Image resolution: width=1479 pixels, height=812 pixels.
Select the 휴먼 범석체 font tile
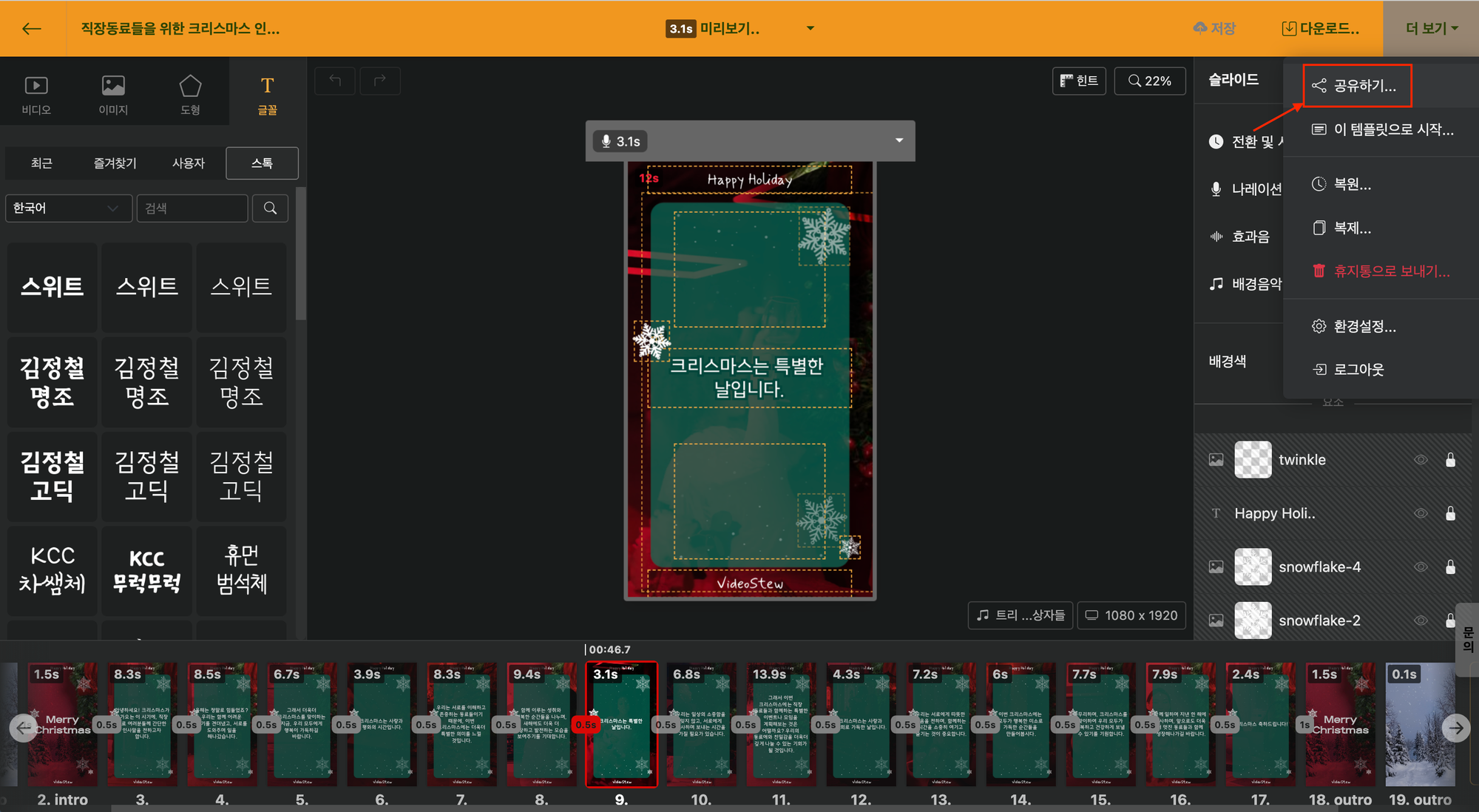point(241,570)
